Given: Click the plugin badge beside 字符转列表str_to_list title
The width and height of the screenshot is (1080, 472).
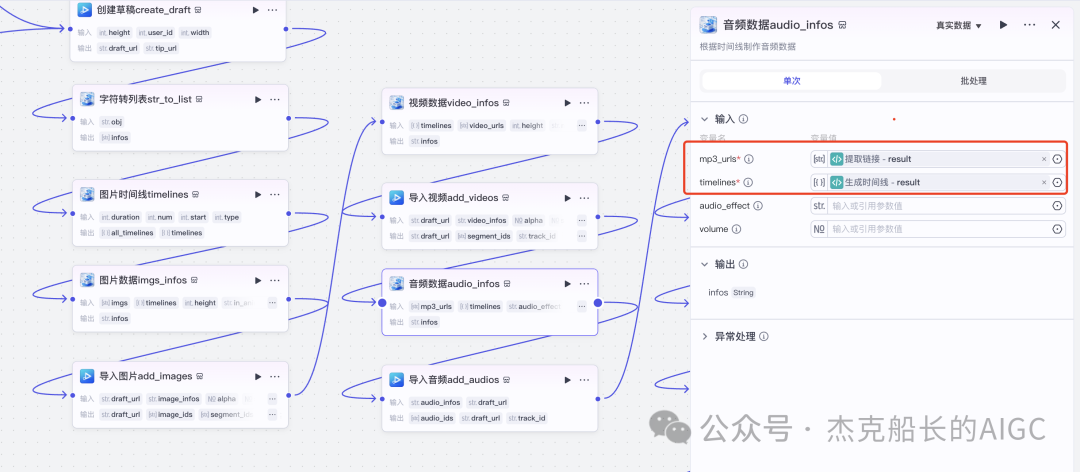Looking at the screenshot, I should [x=198, y=99].
